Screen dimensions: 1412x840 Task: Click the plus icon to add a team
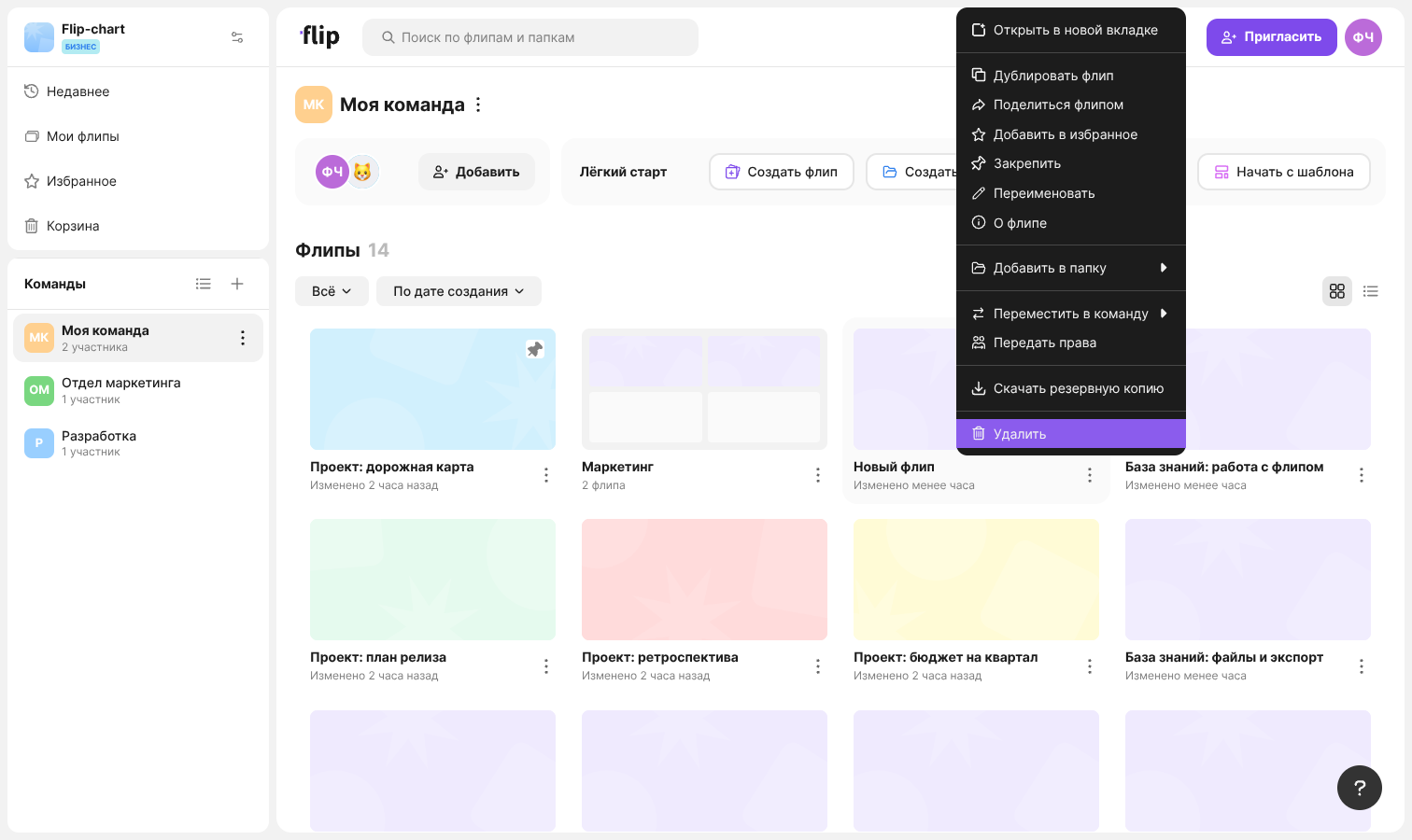(x=237, y=284)
